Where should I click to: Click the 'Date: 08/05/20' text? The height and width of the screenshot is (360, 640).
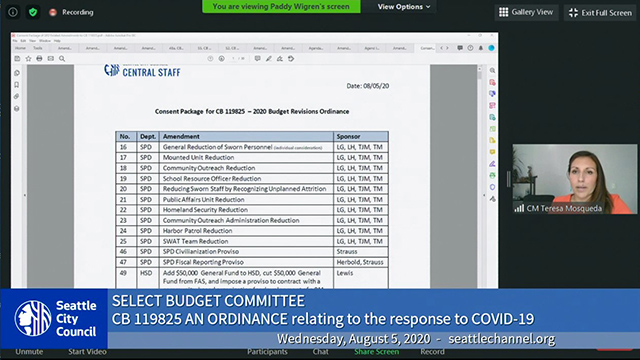pos(368,86)
